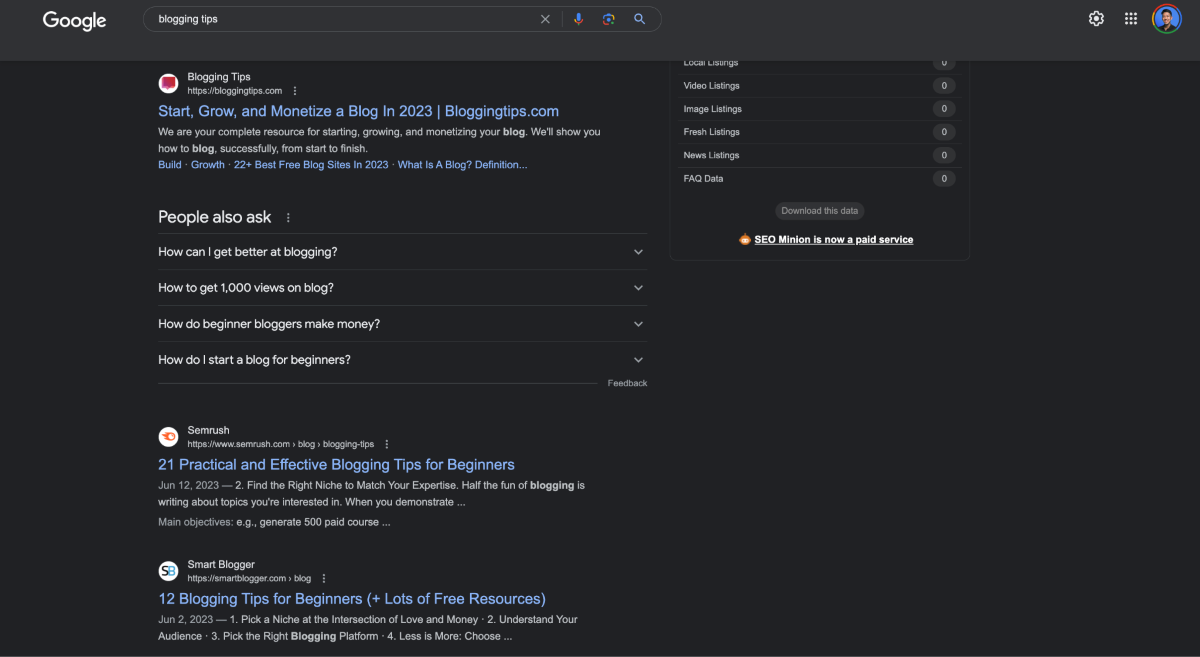The height and width of the screenshot is (657, 1200).
Task: Open the 'Growth' sitelink
Action: (x=208, y=165)
